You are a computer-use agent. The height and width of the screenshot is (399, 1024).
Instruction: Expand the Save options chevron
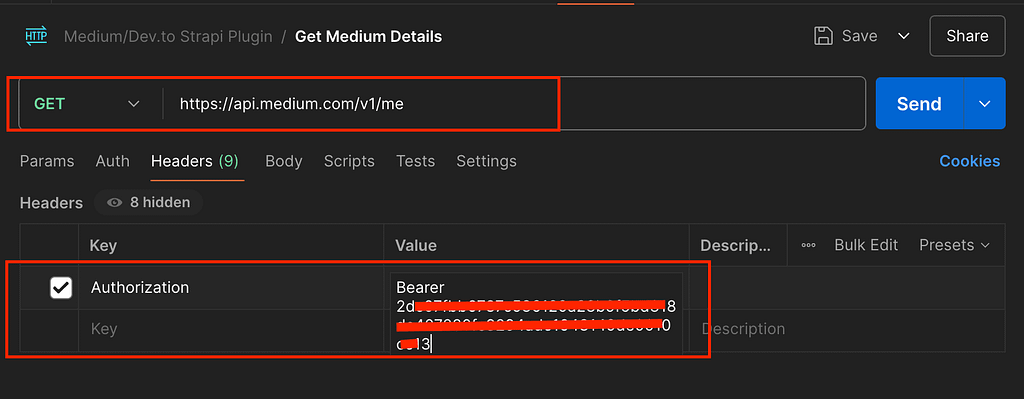click(x=904, y=36)
